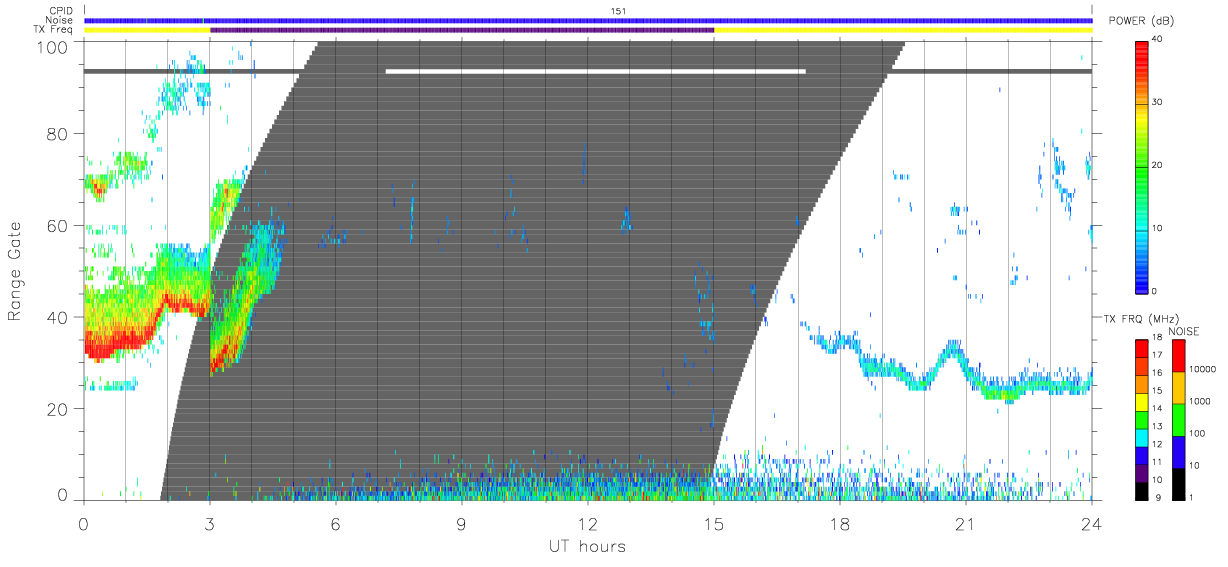
Task: Click the 3 tick on UT hours axis
Action: 210,522
